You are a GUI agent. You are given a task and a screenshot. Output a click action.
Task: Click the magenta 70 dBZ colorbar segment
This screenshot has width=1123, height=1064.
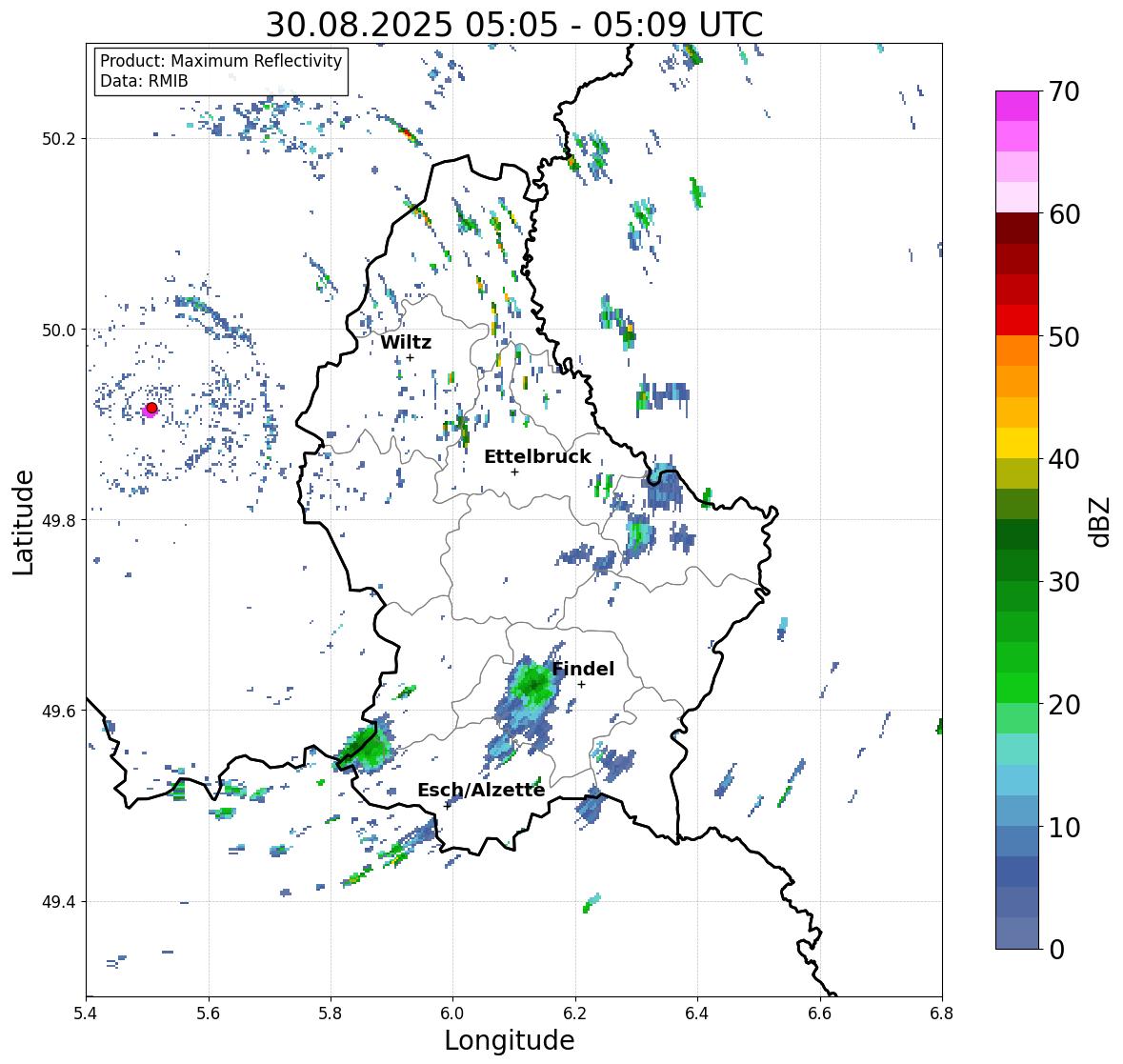click(1017, 106)
